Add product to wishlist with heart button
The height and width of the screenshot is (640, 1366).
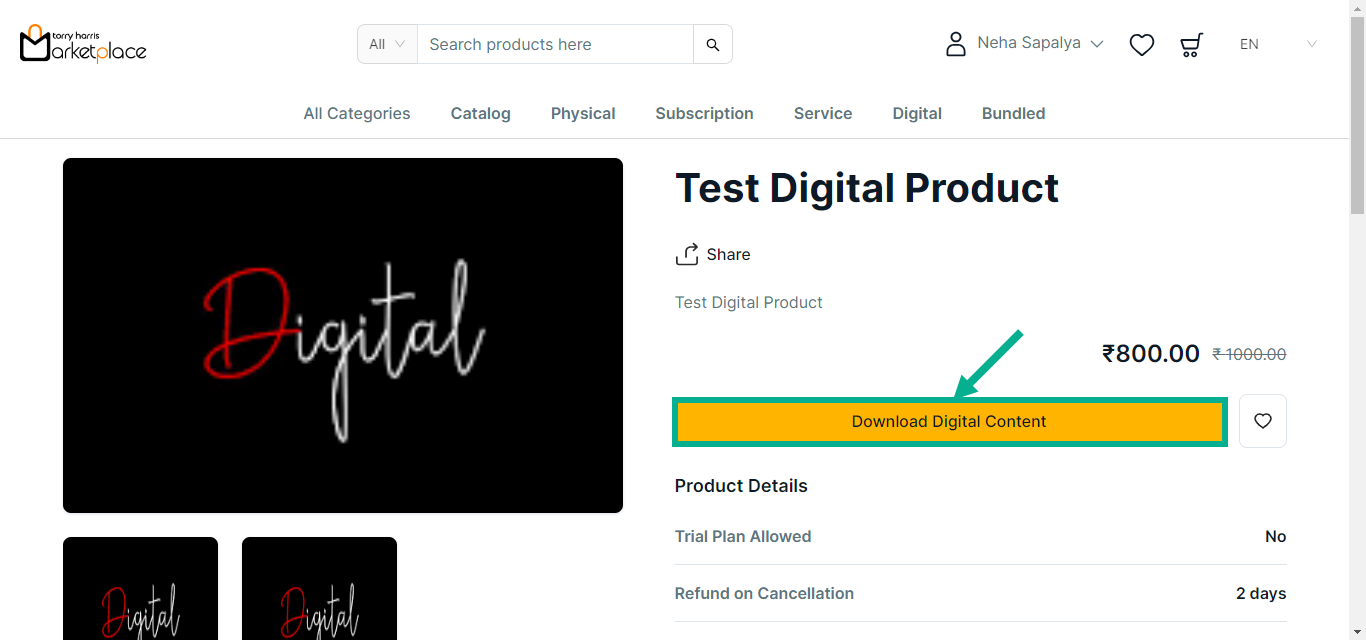[x=1262, y=421]
